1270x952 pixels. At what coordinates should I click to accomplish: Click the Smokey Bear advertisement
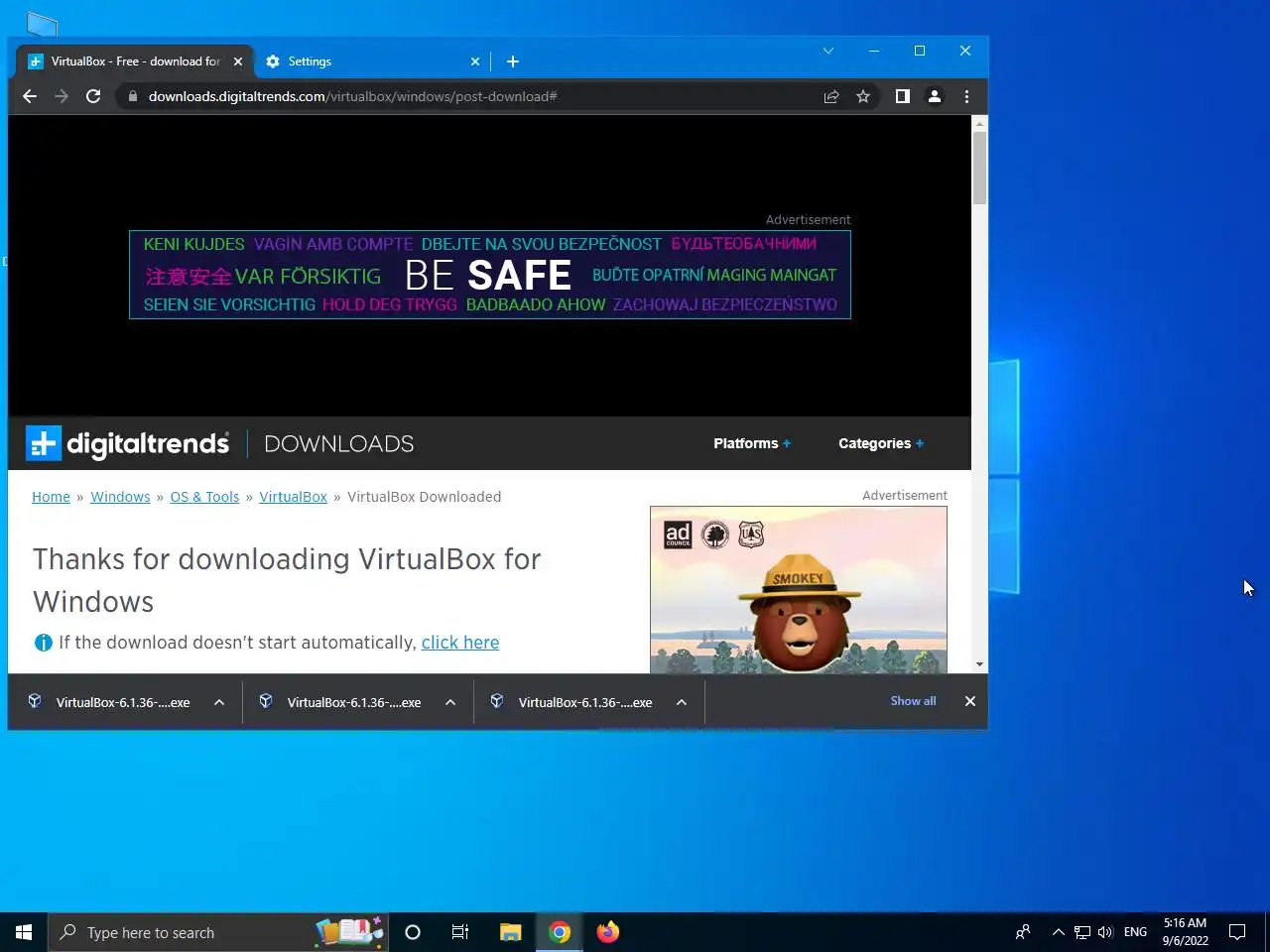(799, 590)
